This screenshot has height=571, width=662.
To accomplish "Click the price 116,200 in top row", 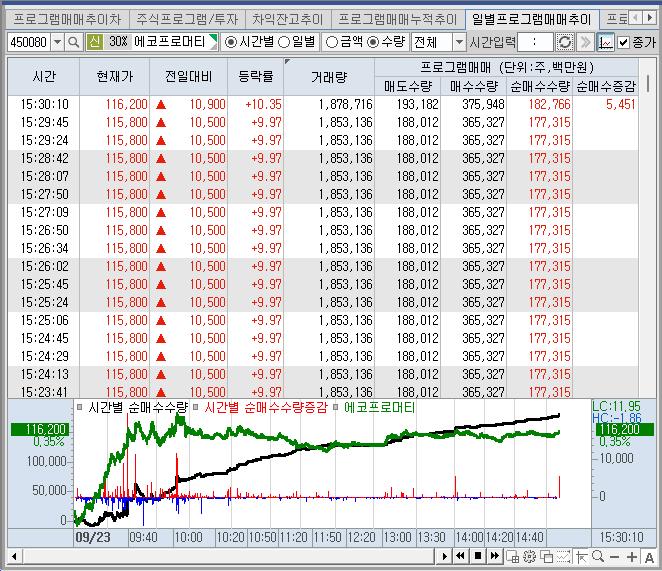I will [126, 104].
